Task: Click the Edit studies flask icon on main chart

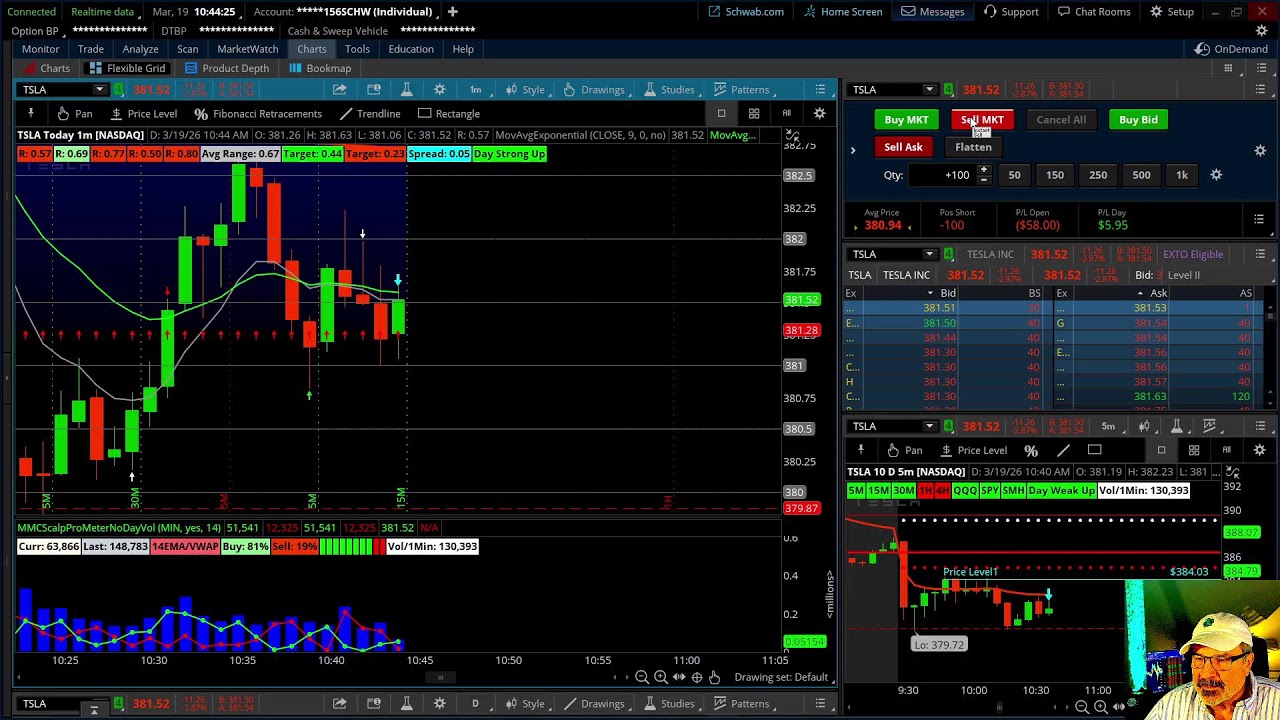Action: tap(406, 90)
